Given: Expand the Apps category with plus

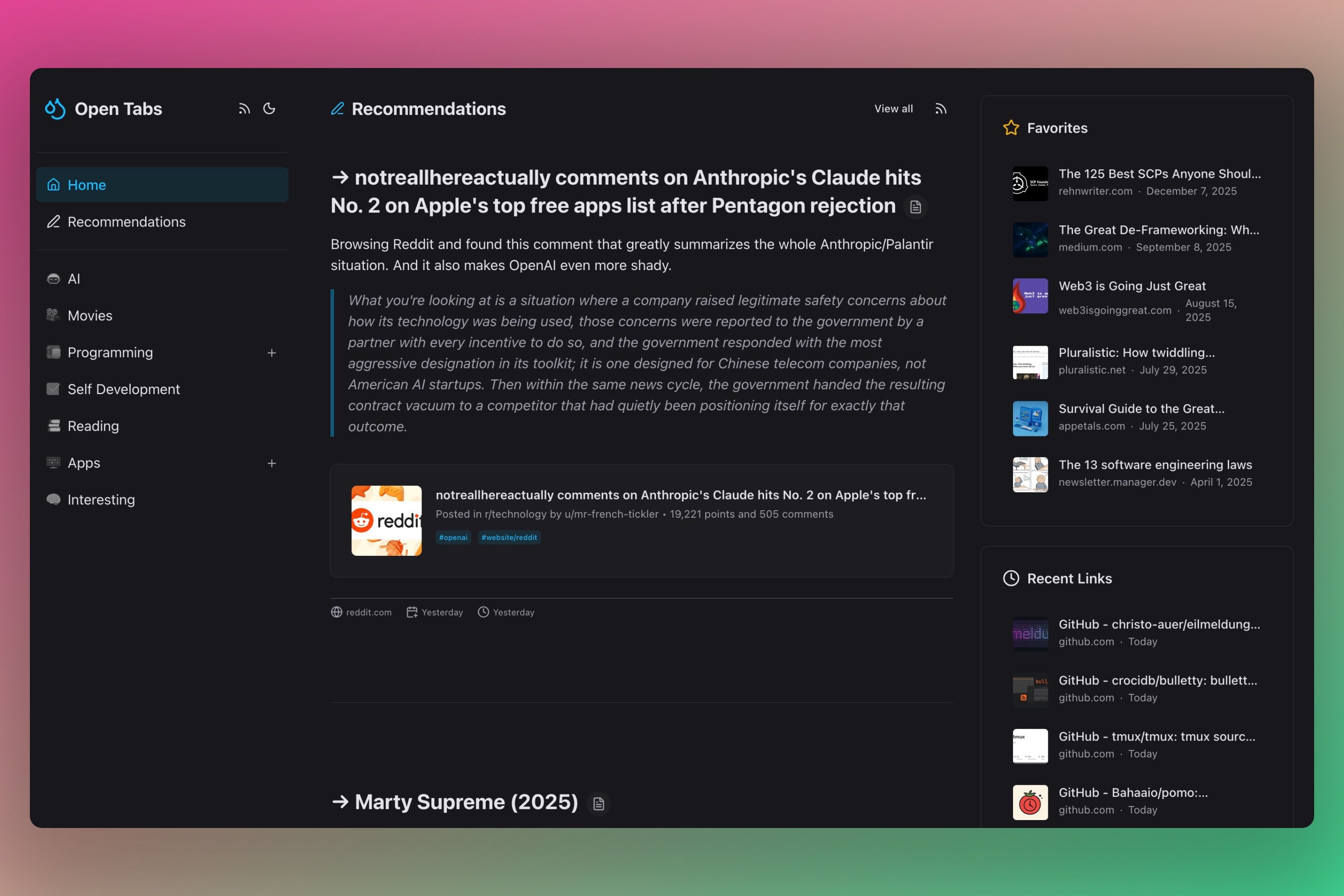Looking at the screenshot, I should coord(271,463).
